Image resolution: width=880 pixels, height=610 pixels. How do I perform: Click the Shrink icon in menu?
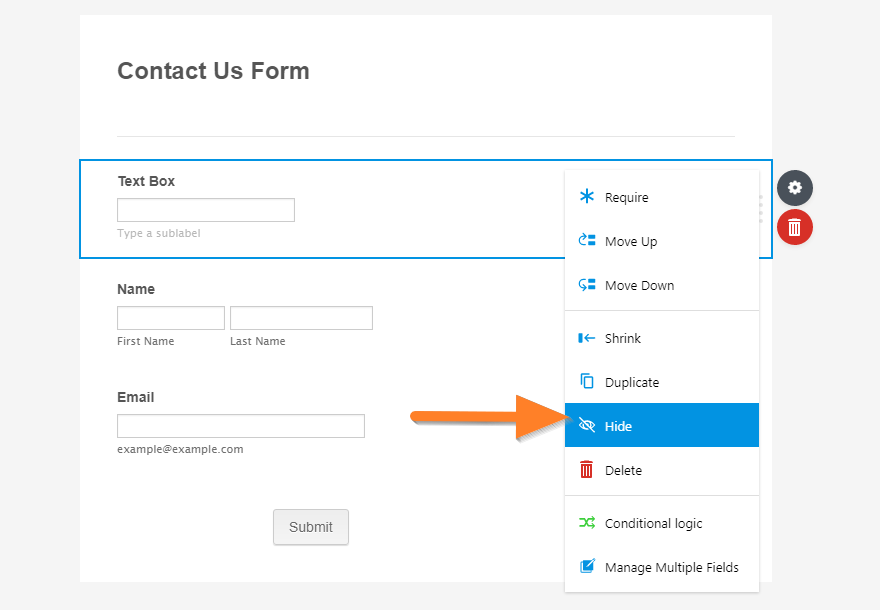(x=587, y=338)
